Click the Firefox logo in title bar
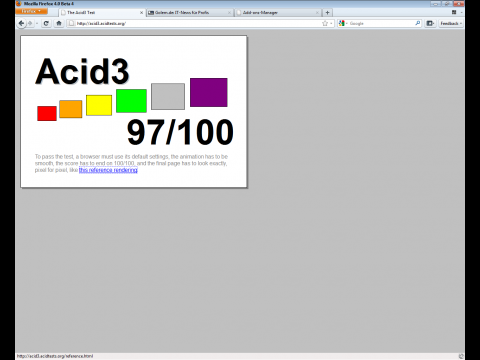 coord(19,4)
